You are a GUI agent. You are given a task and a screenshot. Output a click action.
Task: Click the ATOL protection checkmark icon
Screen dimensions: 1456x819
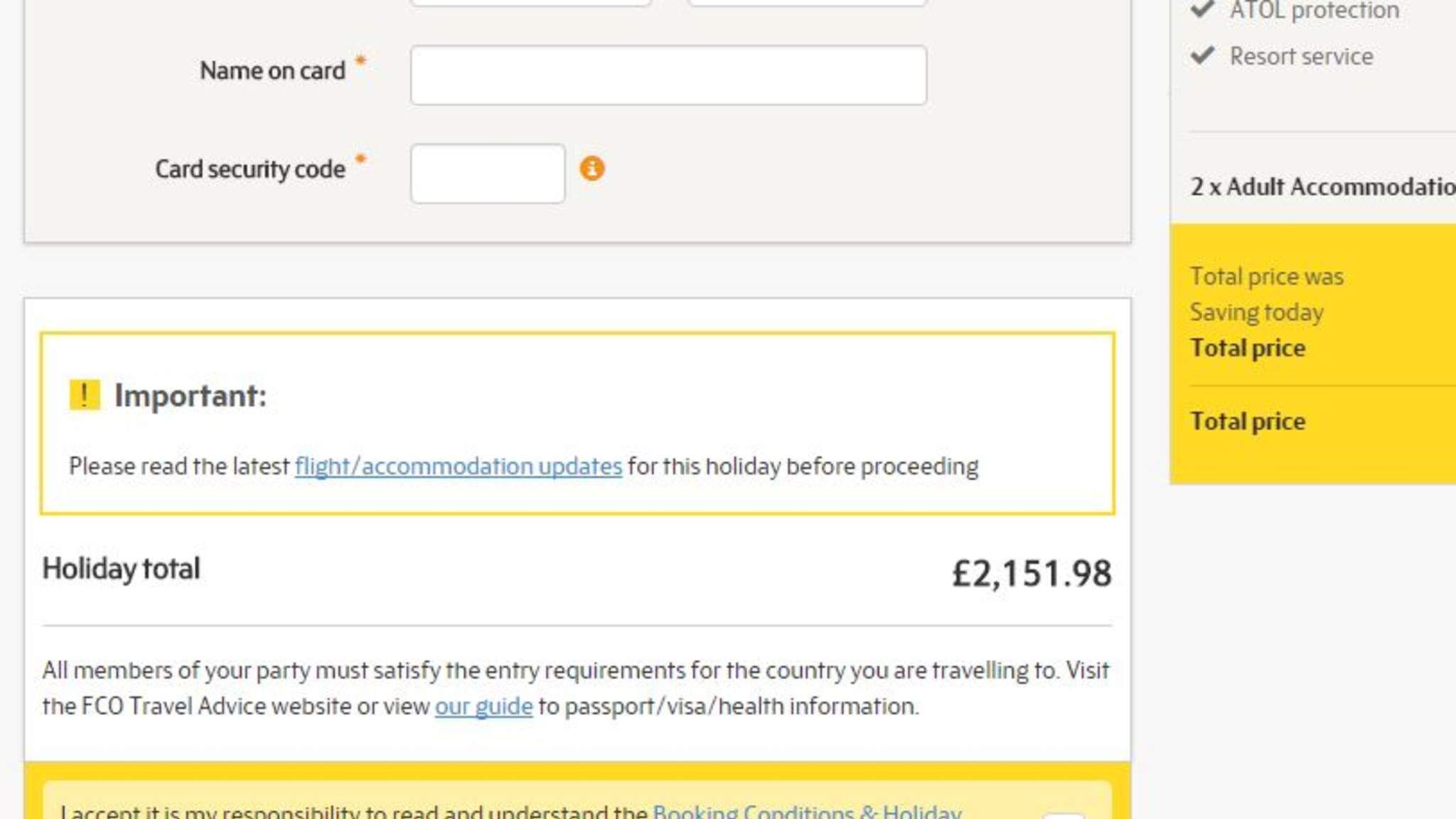1202,9
